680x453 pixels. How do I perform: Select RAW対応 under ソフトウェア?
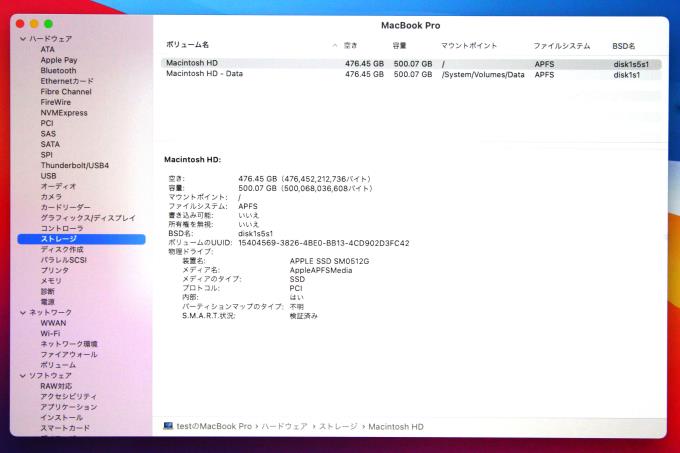coord(56,386)
